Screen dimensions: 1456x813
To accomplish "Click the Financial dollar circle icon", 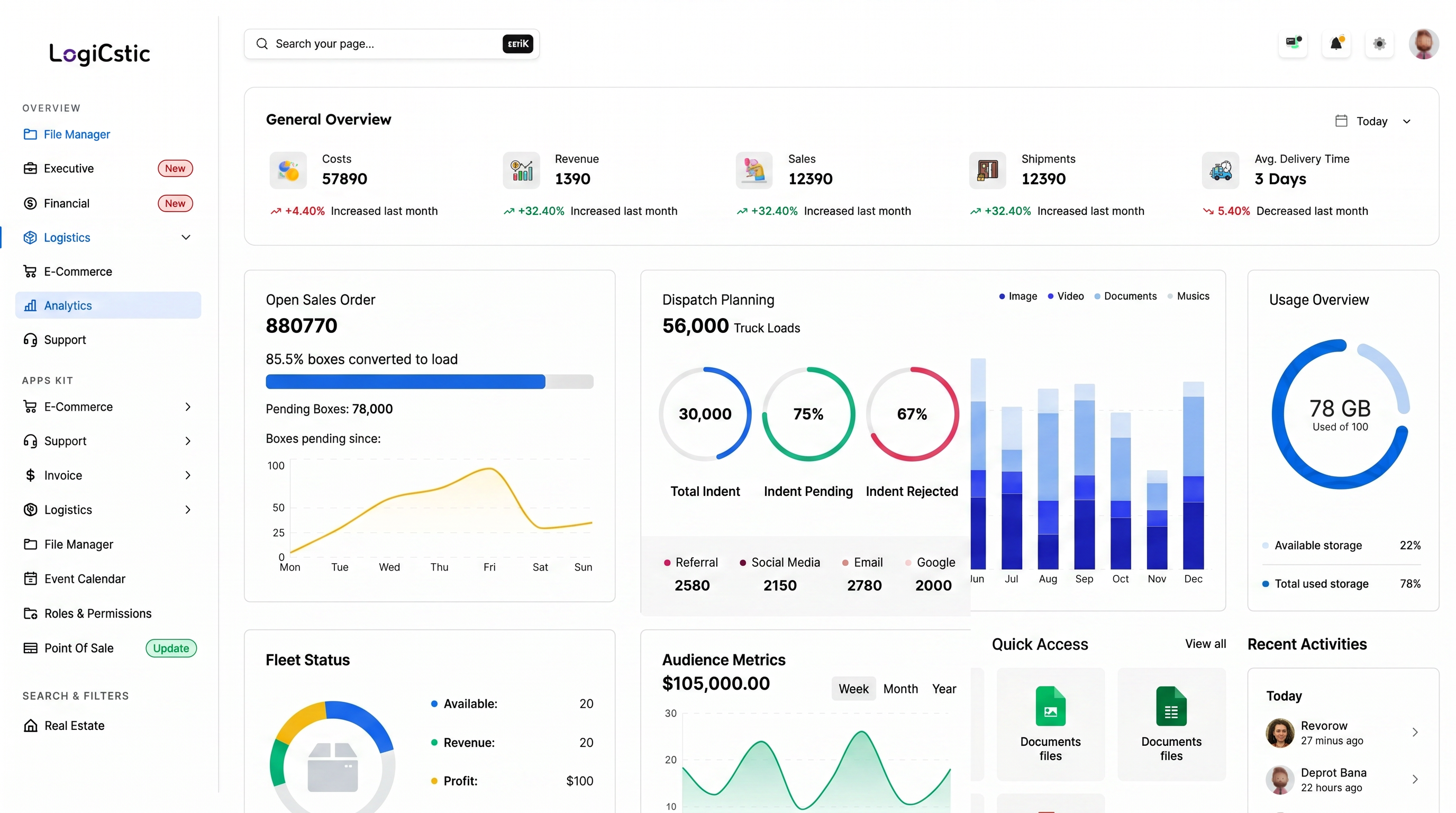I will 30,203.
